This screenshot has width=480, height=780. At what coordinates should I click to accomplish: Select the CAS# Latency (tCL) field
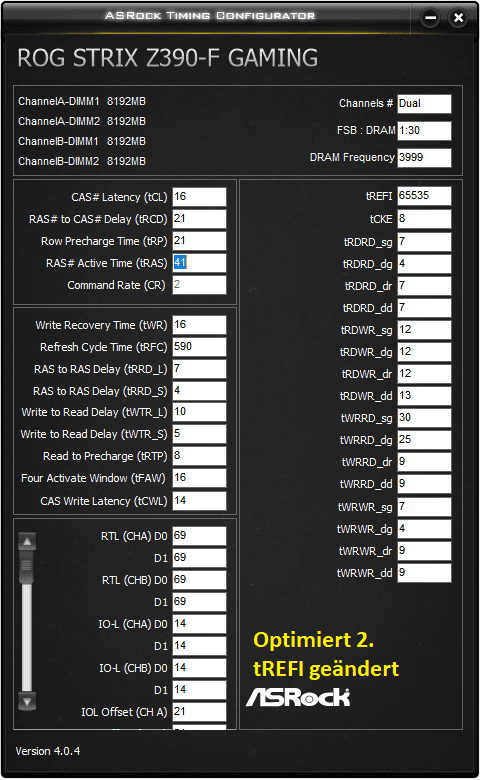(x=199, y=197)
